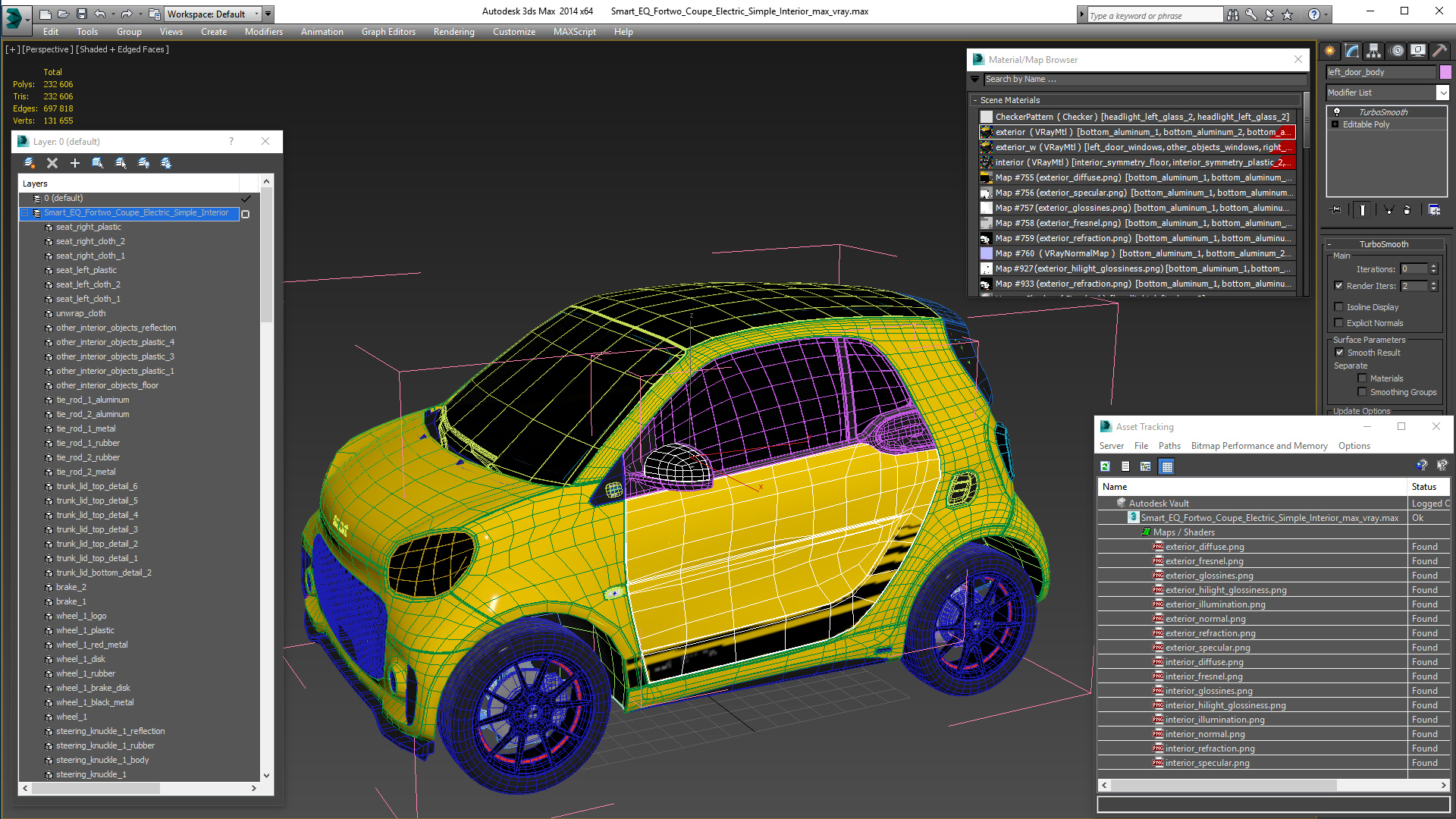This screenshot has width=1456, height=819.
Task: Click the Favorites star icon
Action: click(1288, 14)
